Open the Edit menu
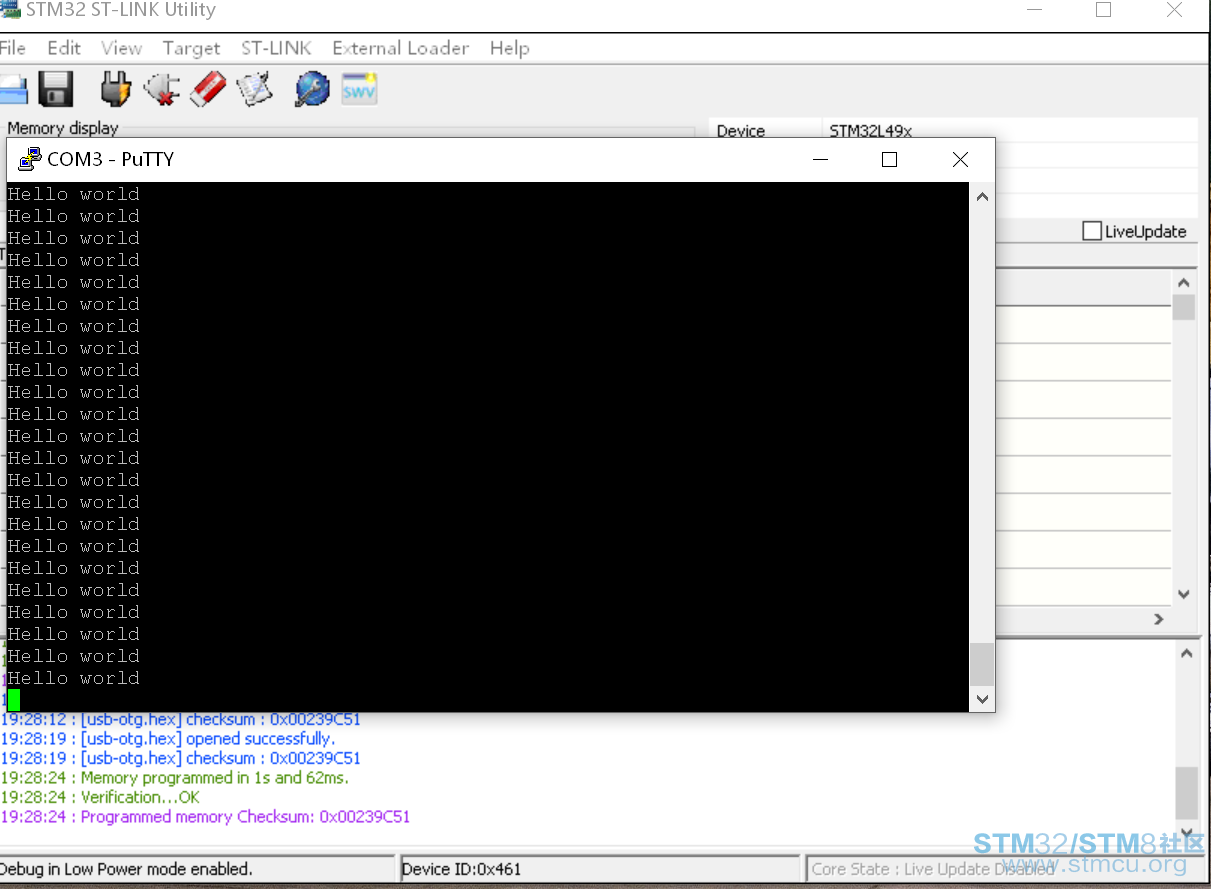 (64, 48)
